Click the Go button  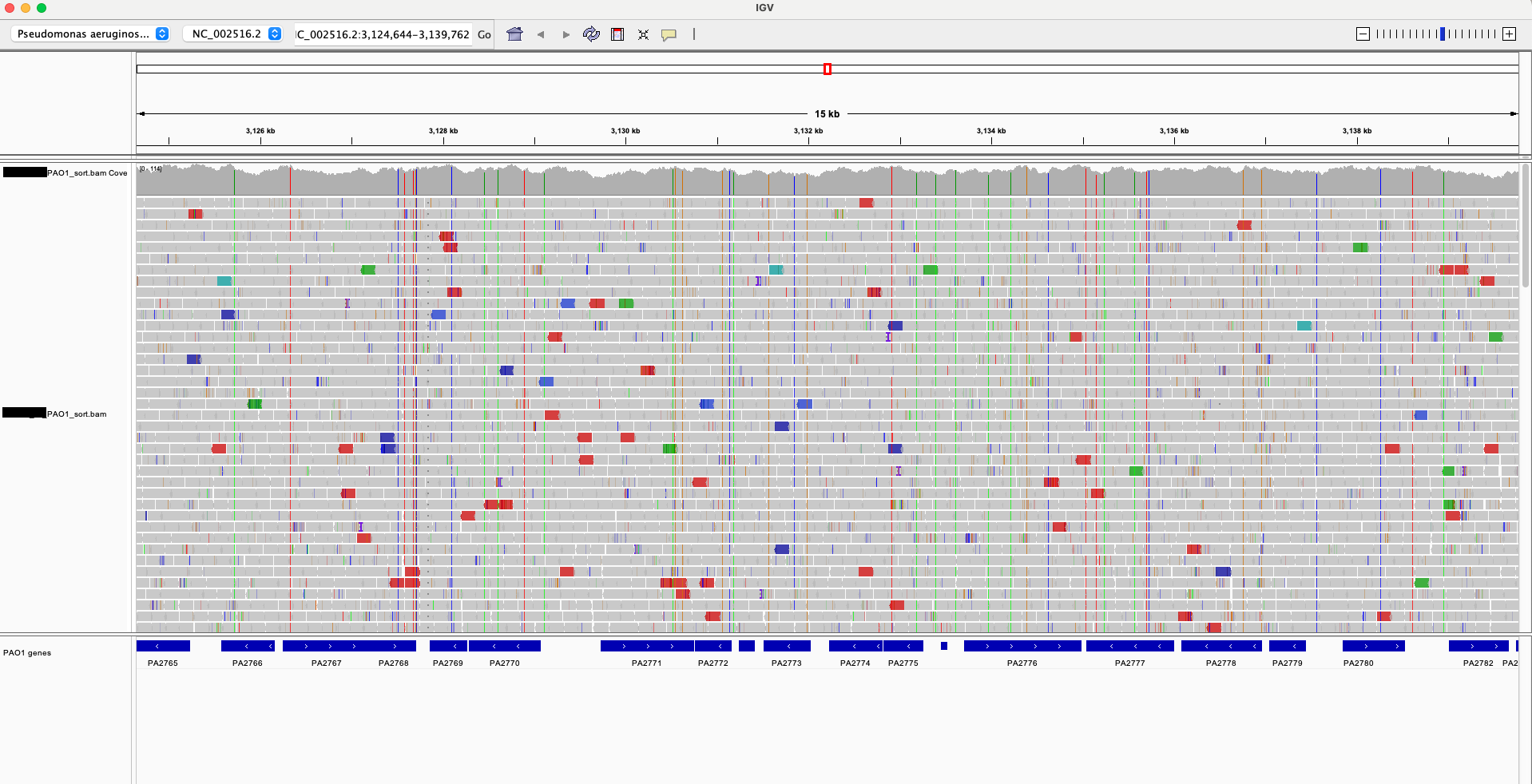[484, 34]
